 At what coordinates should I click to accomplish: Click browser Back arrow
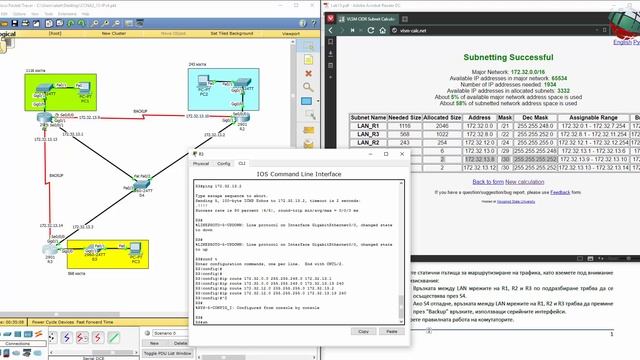coord(331,30)
